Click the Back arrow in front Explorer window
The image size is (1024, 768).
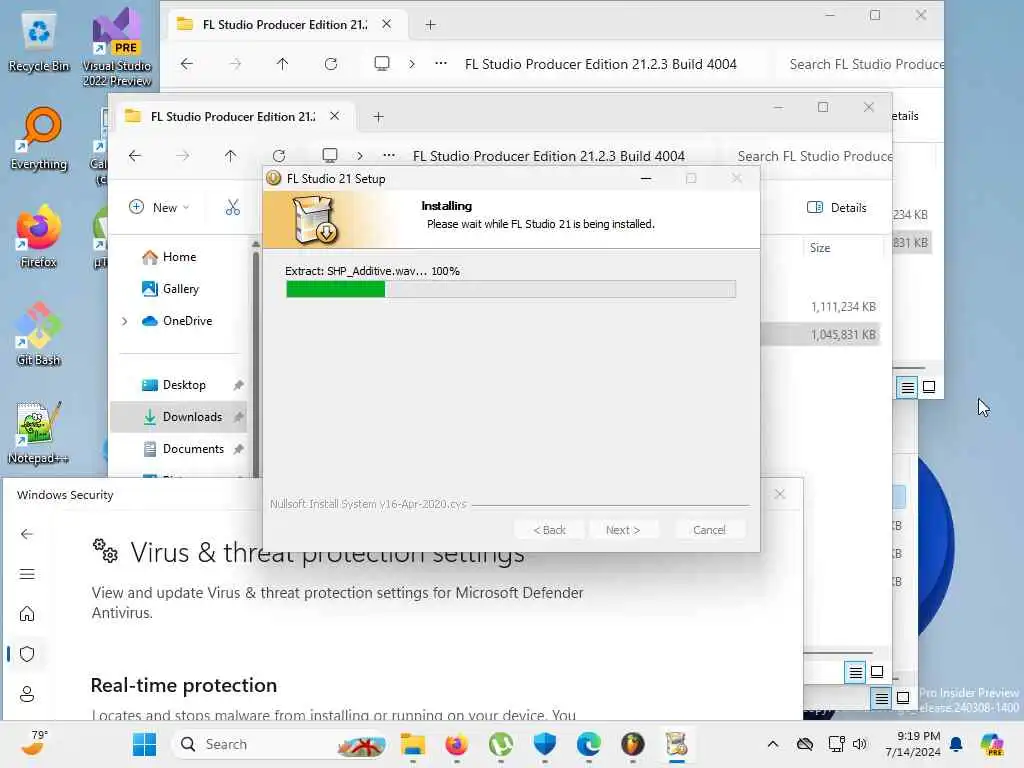135,155
